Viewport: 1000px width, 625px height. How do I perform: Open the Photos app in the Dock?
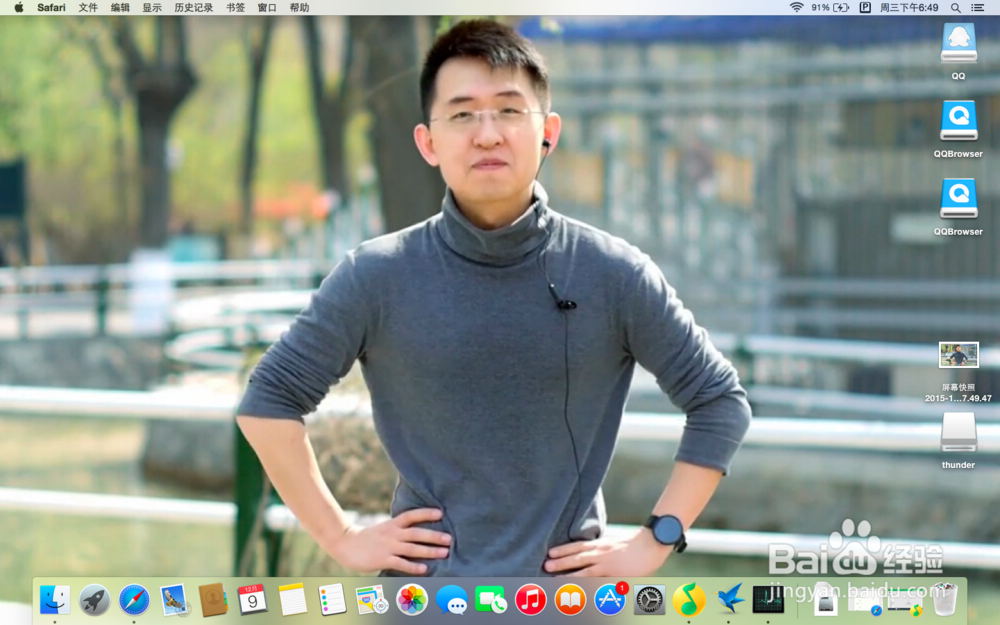tap(410, 601)
